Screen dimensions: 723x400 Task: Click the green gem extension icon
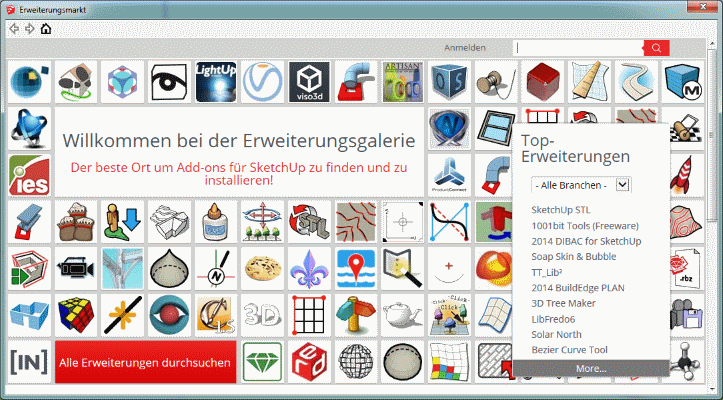coord(262,361)
